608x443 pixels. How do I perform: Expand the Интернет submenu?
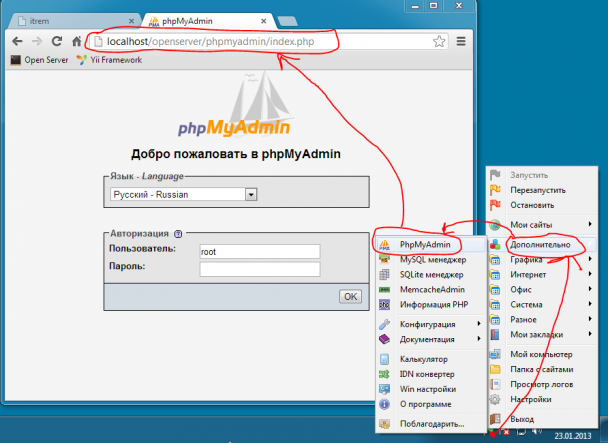542,274
